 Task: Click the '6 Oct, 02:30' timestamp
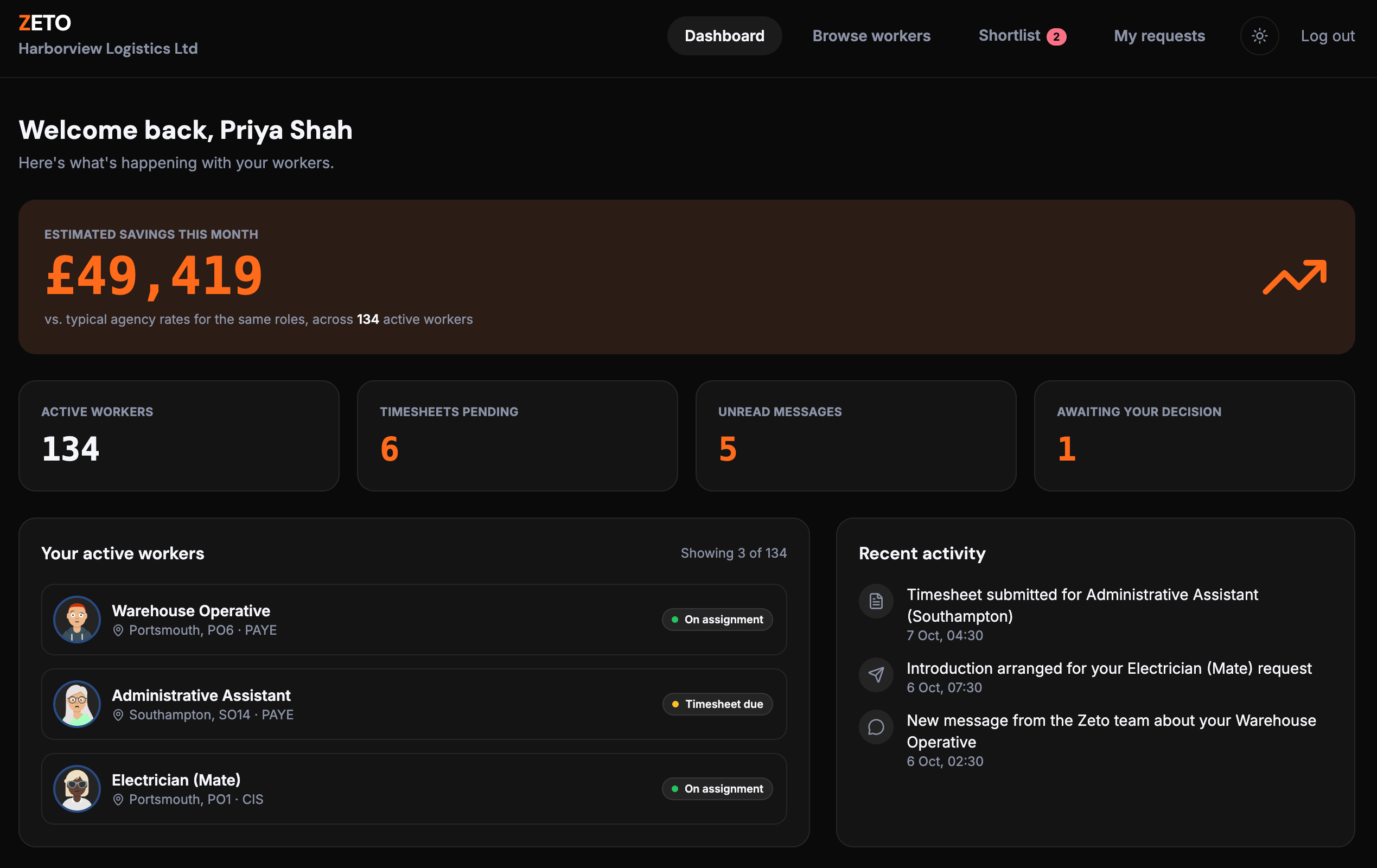(x=945, y=761)
